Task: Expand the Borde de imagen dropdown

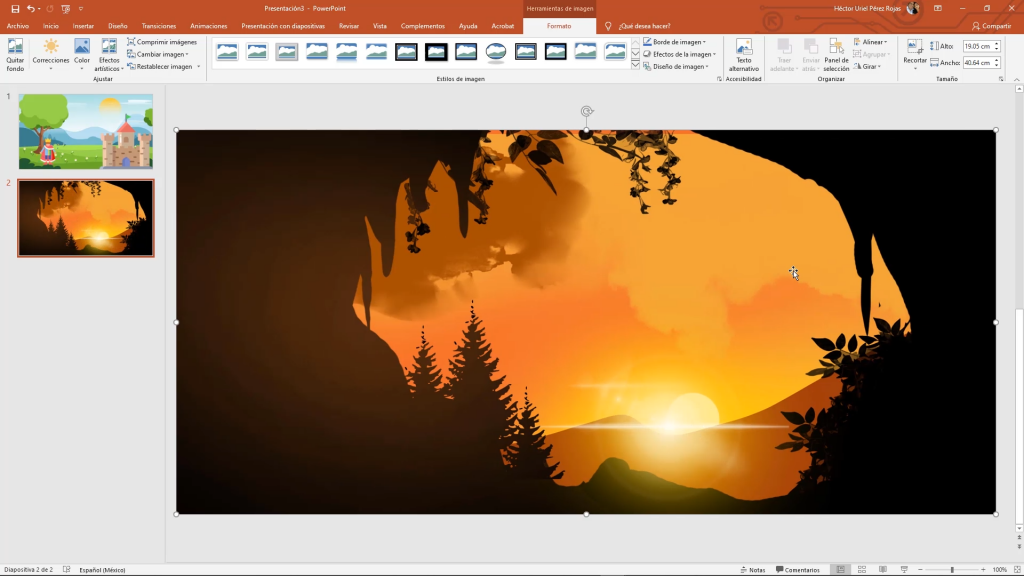Action: tap(676, 42)
